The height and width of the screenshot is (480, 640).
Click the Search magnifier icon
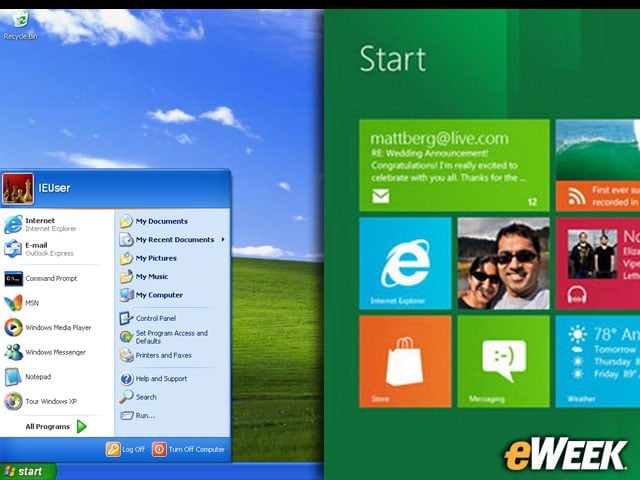tap(126, 397)
